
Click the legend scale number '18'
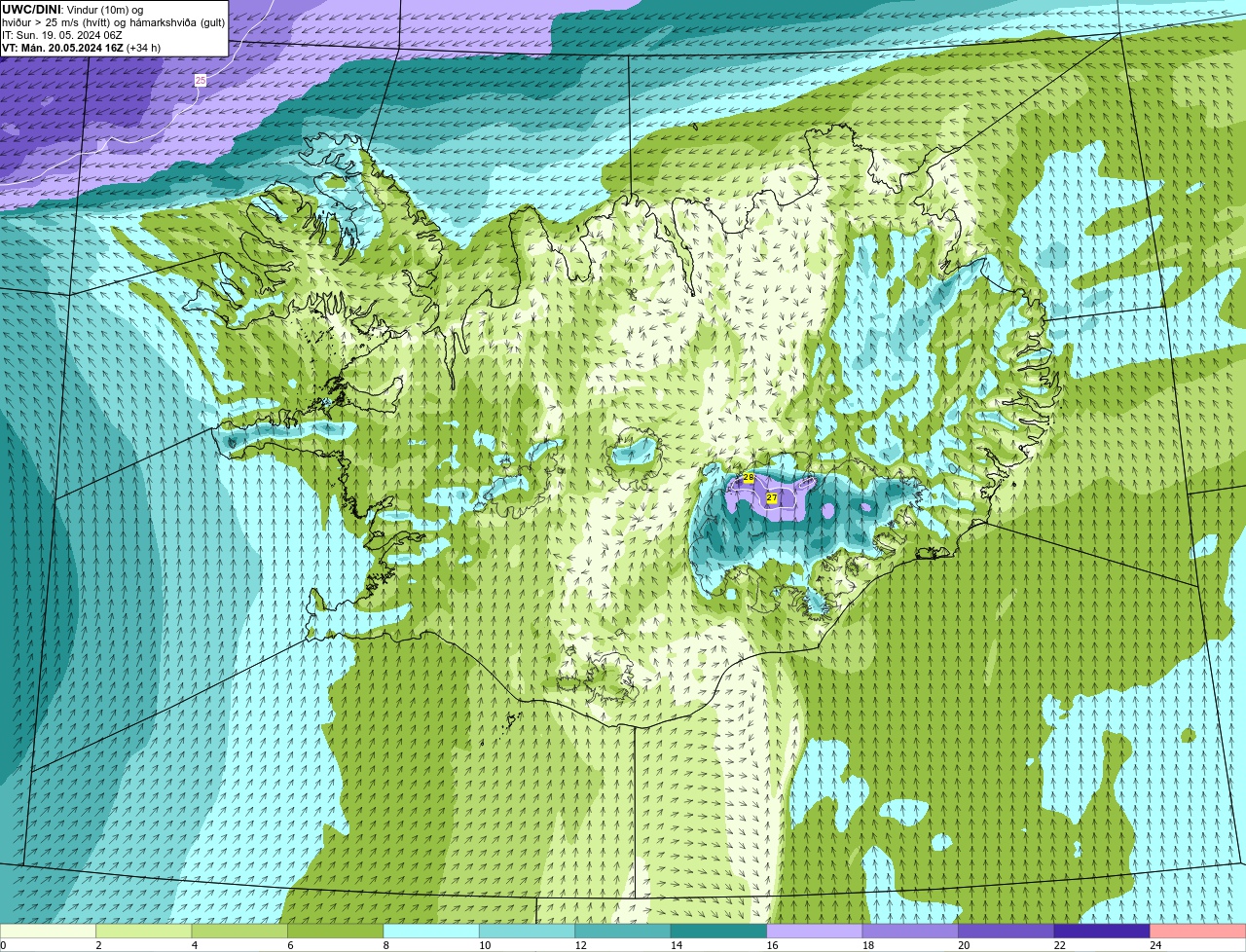[867, 945]
